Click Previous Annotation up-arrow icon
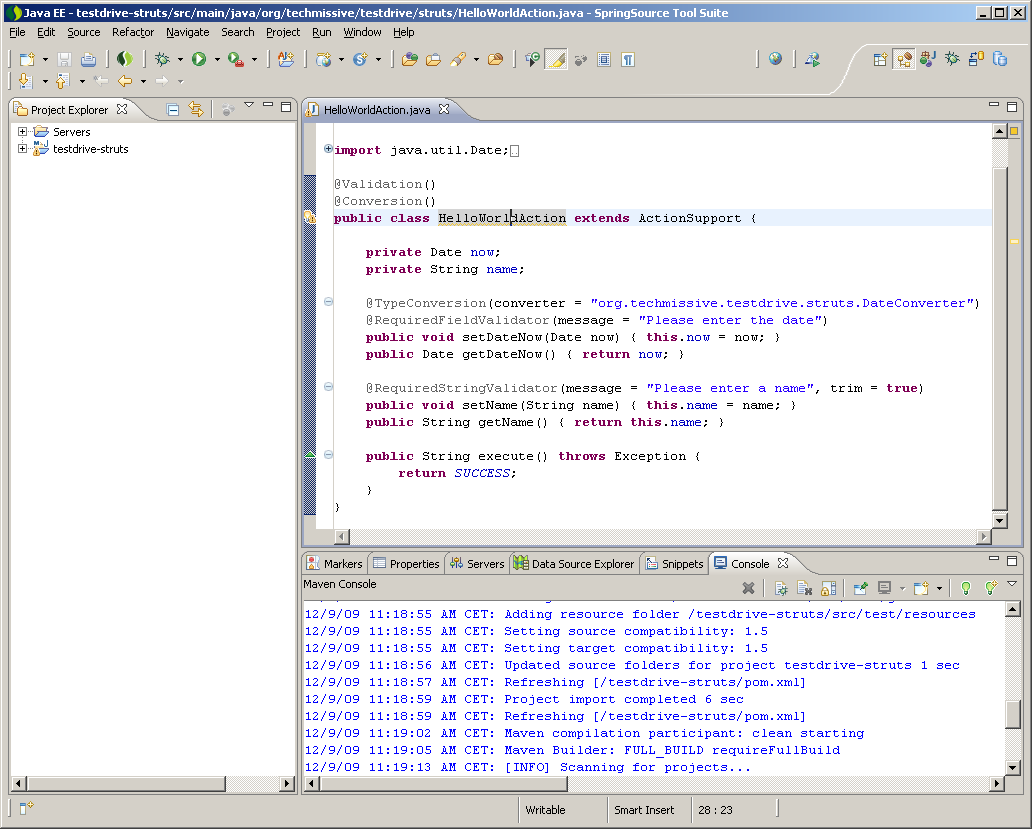Image resolution: width=1032 pixels, height=829 pixels. pos(63,81)
